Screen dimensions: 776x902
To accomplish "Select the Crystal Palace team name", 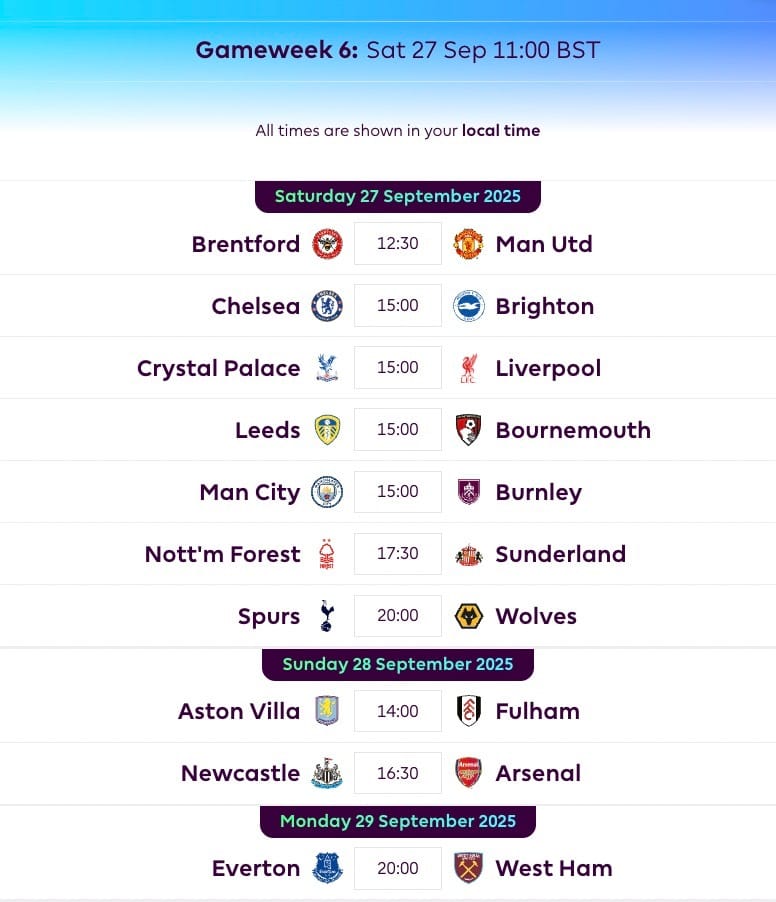I will 219,368.
